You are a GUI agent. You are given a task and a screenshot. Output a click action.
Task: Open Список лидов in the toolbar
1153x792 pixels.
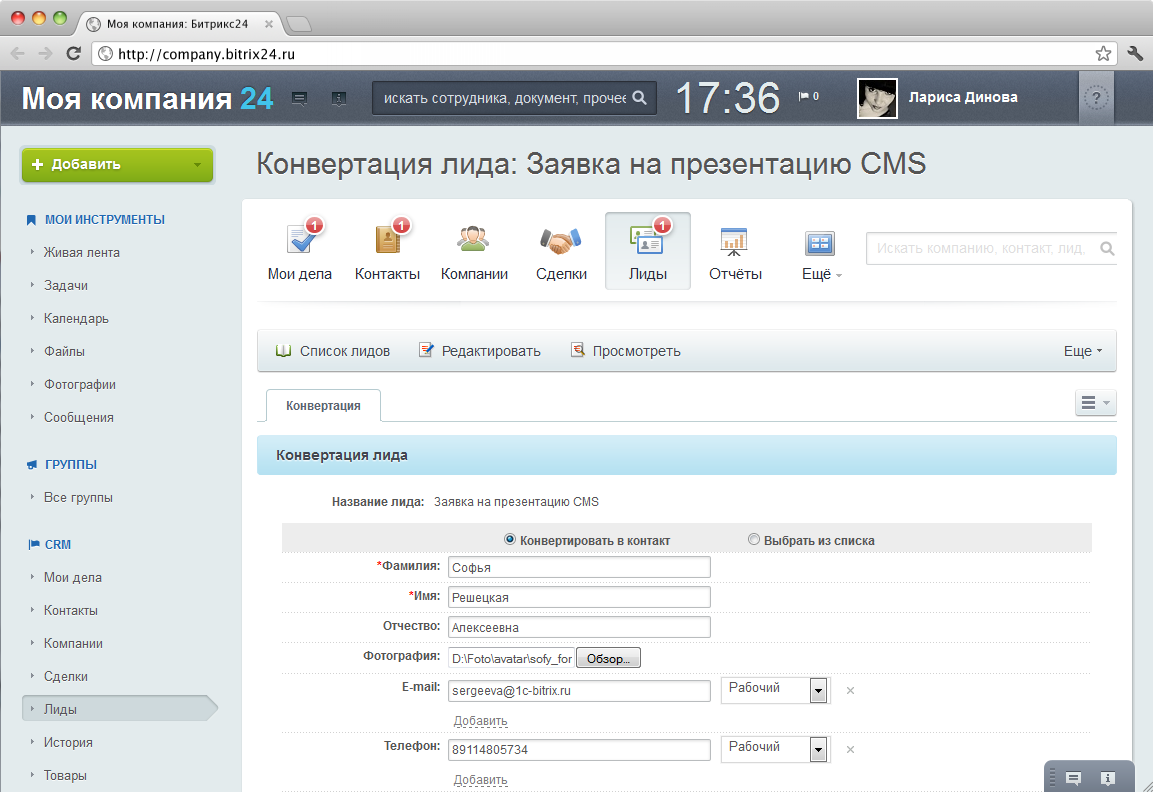[333, 352]
